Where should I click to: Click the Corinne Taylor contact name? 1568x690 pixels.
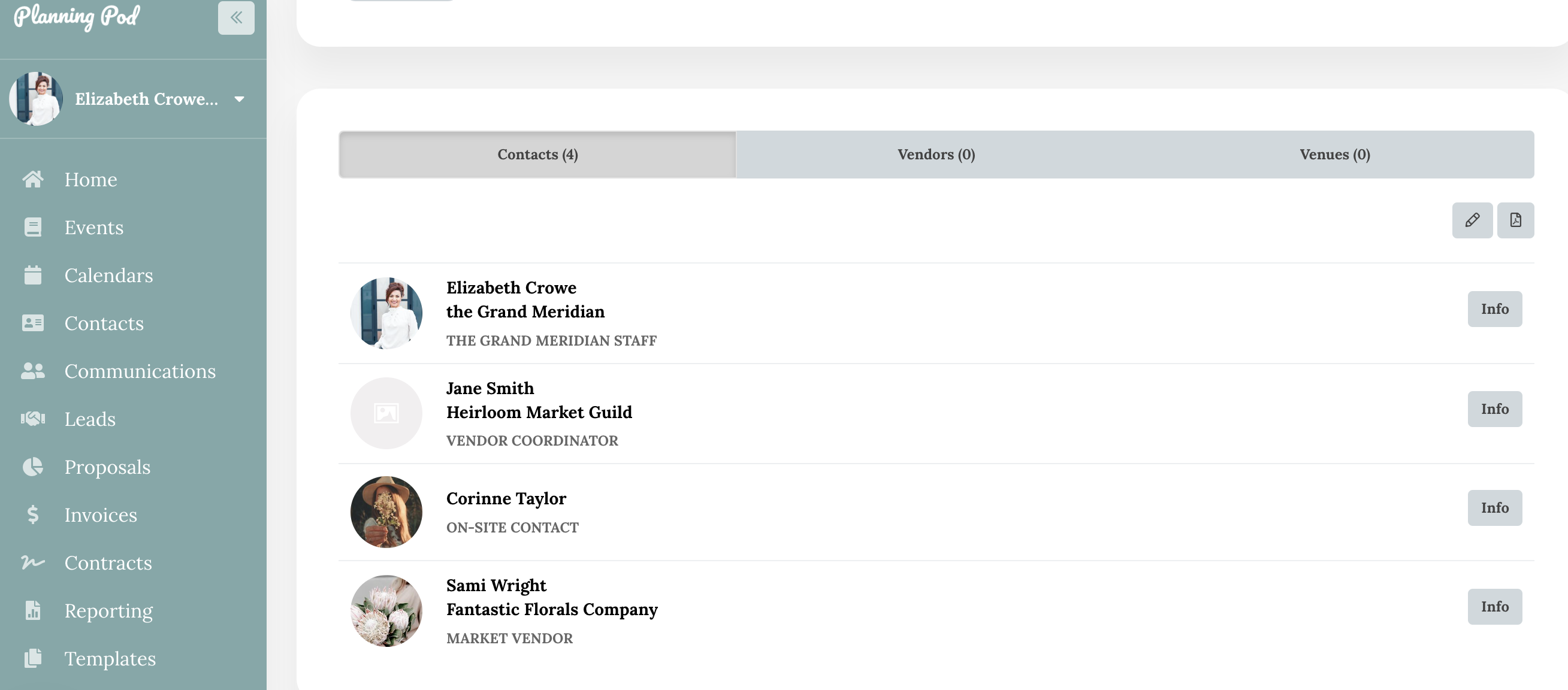pos(506,498)
